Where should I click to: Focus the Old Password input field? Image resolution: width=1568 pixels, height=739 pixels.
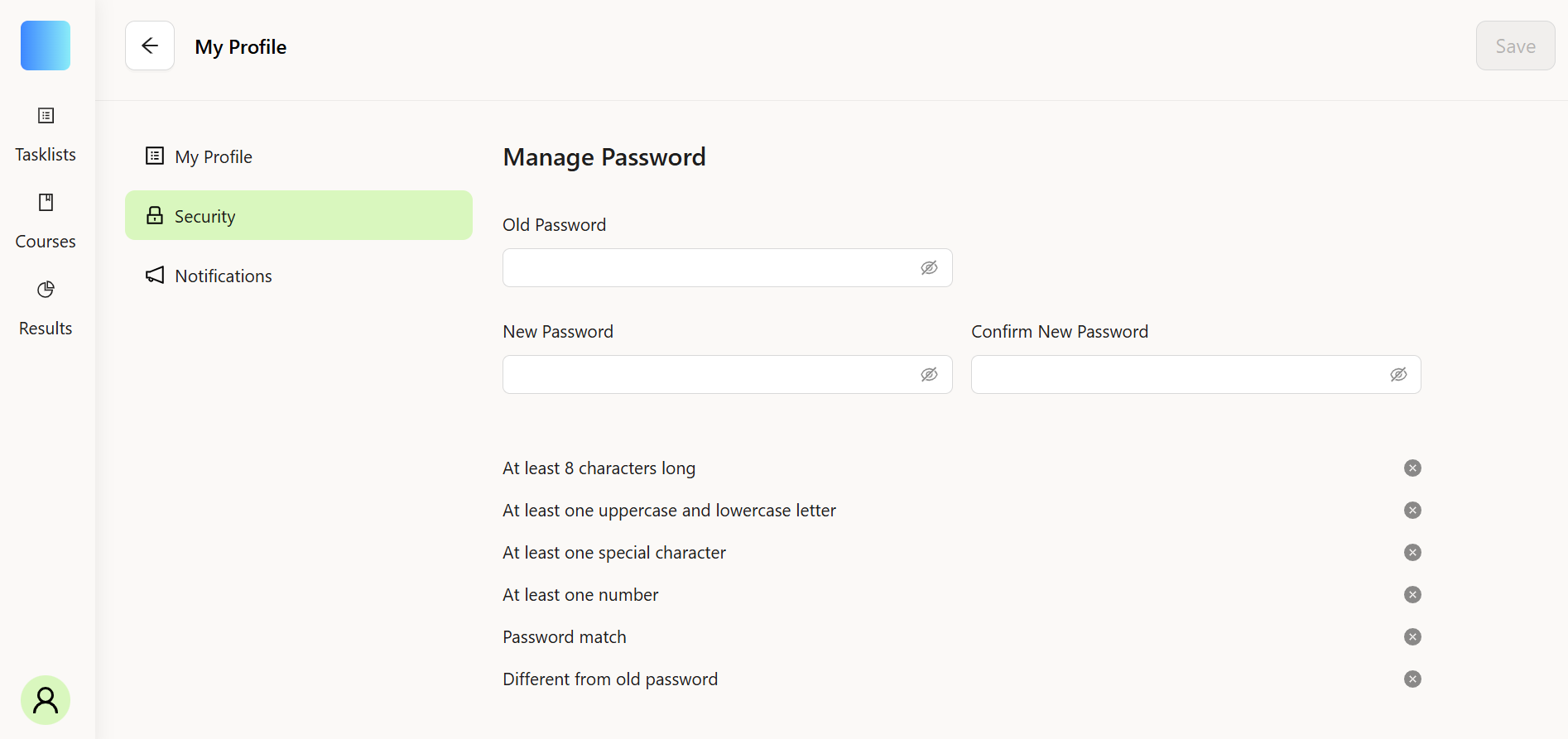click(x=727, y=268)
